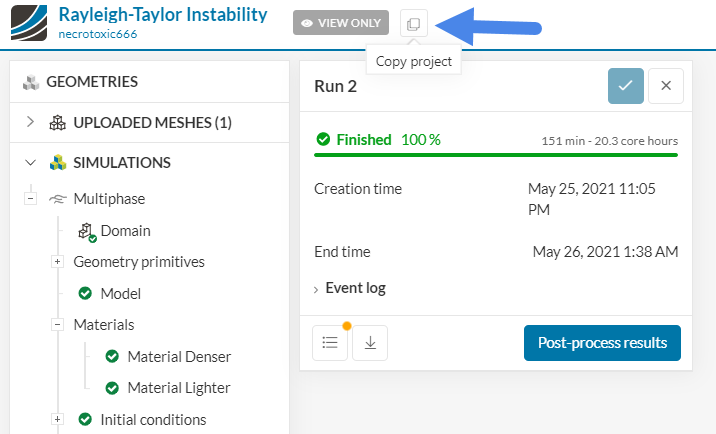The height and width of the screenshot is (434, 716).
Task: Click the Finished 100% progress bar
Action: [x=495, y=154]
